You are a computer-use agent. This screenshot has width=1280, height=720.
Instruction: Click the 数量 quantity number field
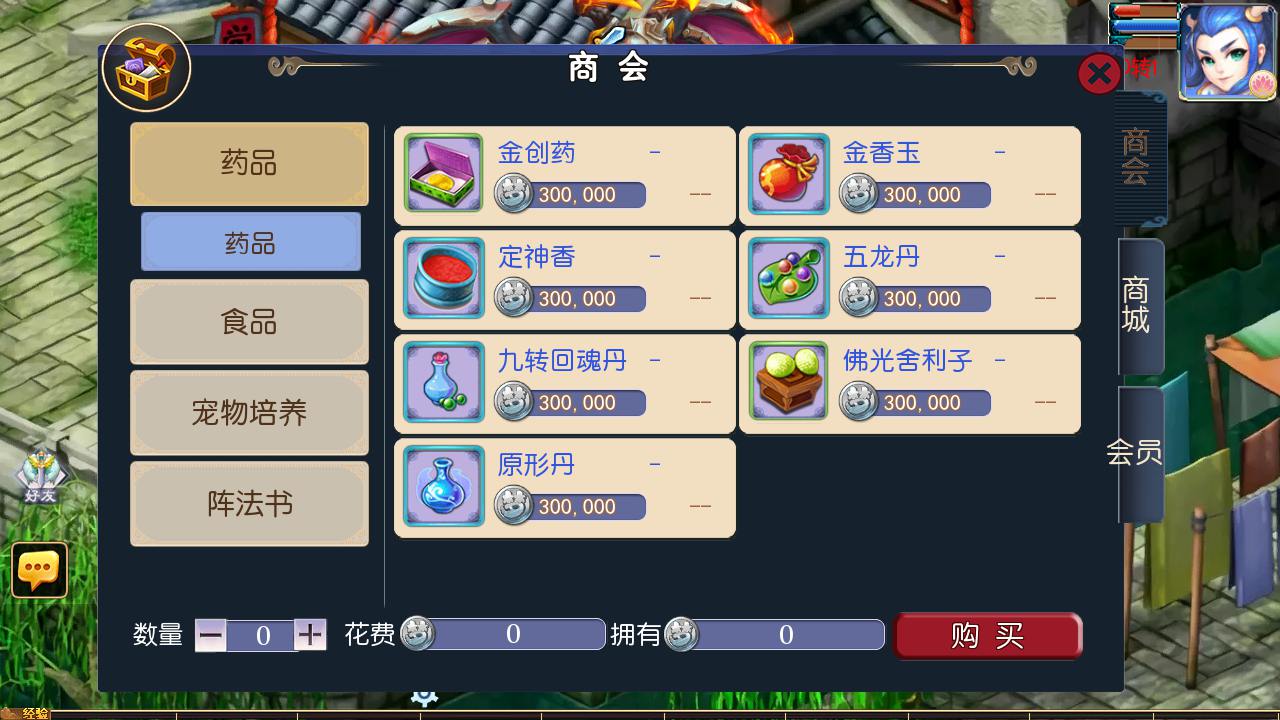(x=262, y=635)
